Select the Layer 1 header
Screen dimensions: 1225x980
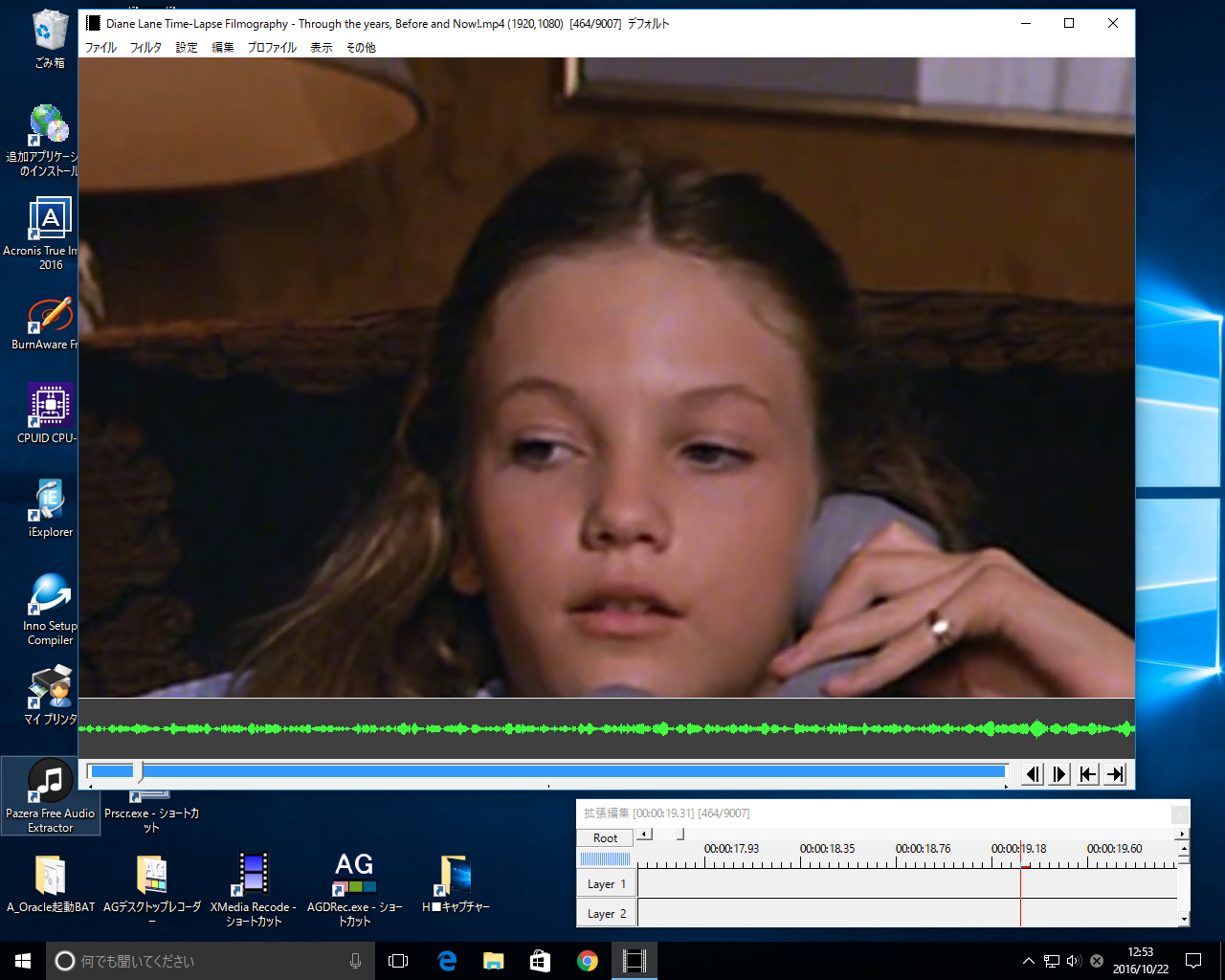(x=606, y=883)
